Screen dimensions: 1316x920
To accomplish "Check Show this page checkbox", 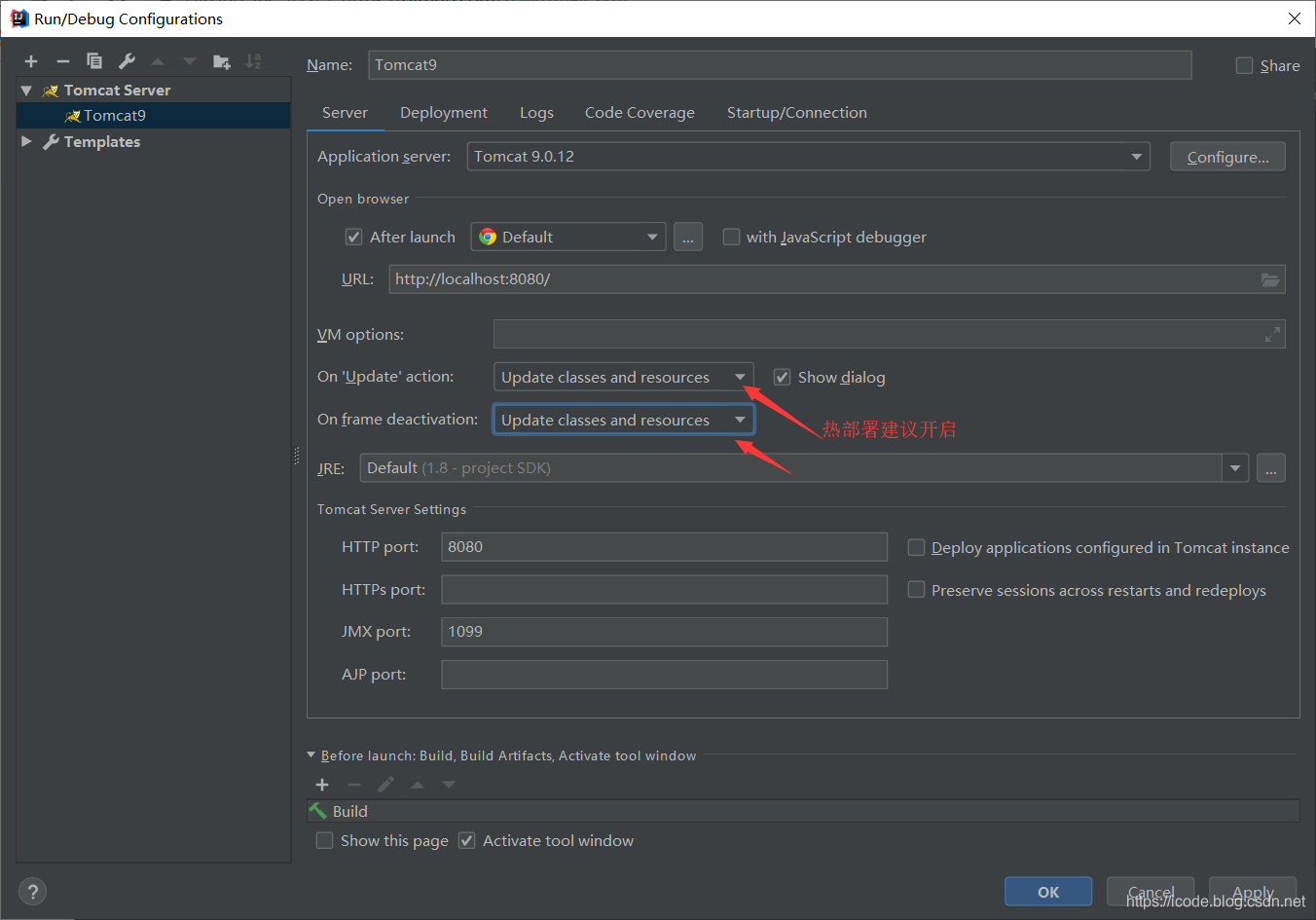I will tap(325, 840).
